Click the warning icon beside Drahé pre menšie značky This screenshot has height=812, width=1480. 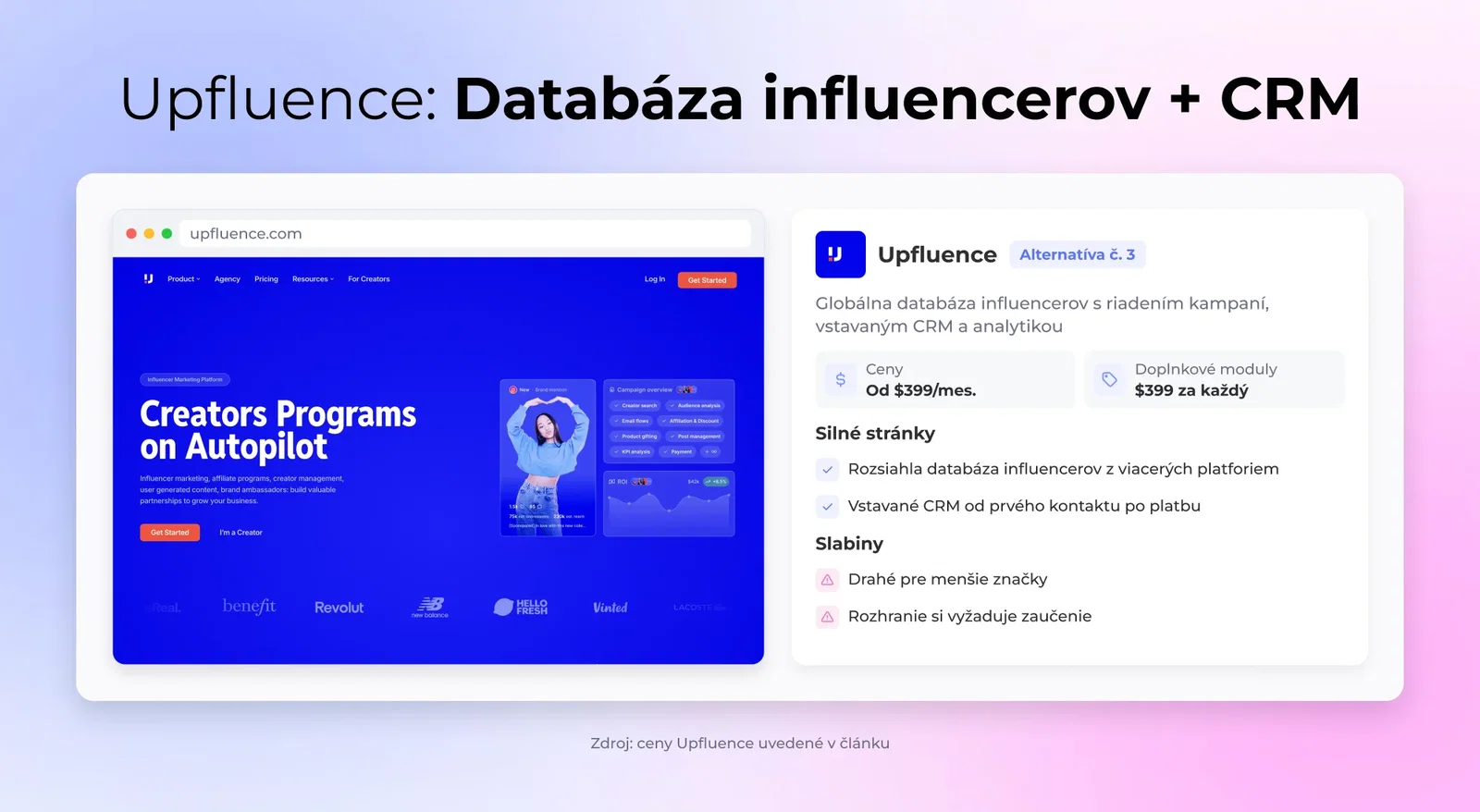click(x=827, y=580)
